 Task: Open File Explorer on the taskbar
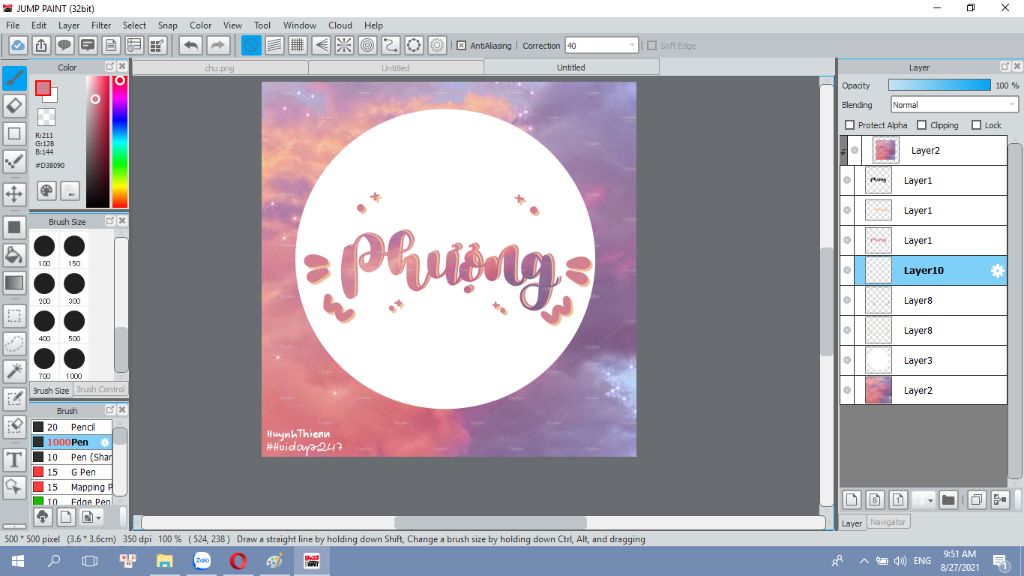pyautogui.click(x=164, y=561)
